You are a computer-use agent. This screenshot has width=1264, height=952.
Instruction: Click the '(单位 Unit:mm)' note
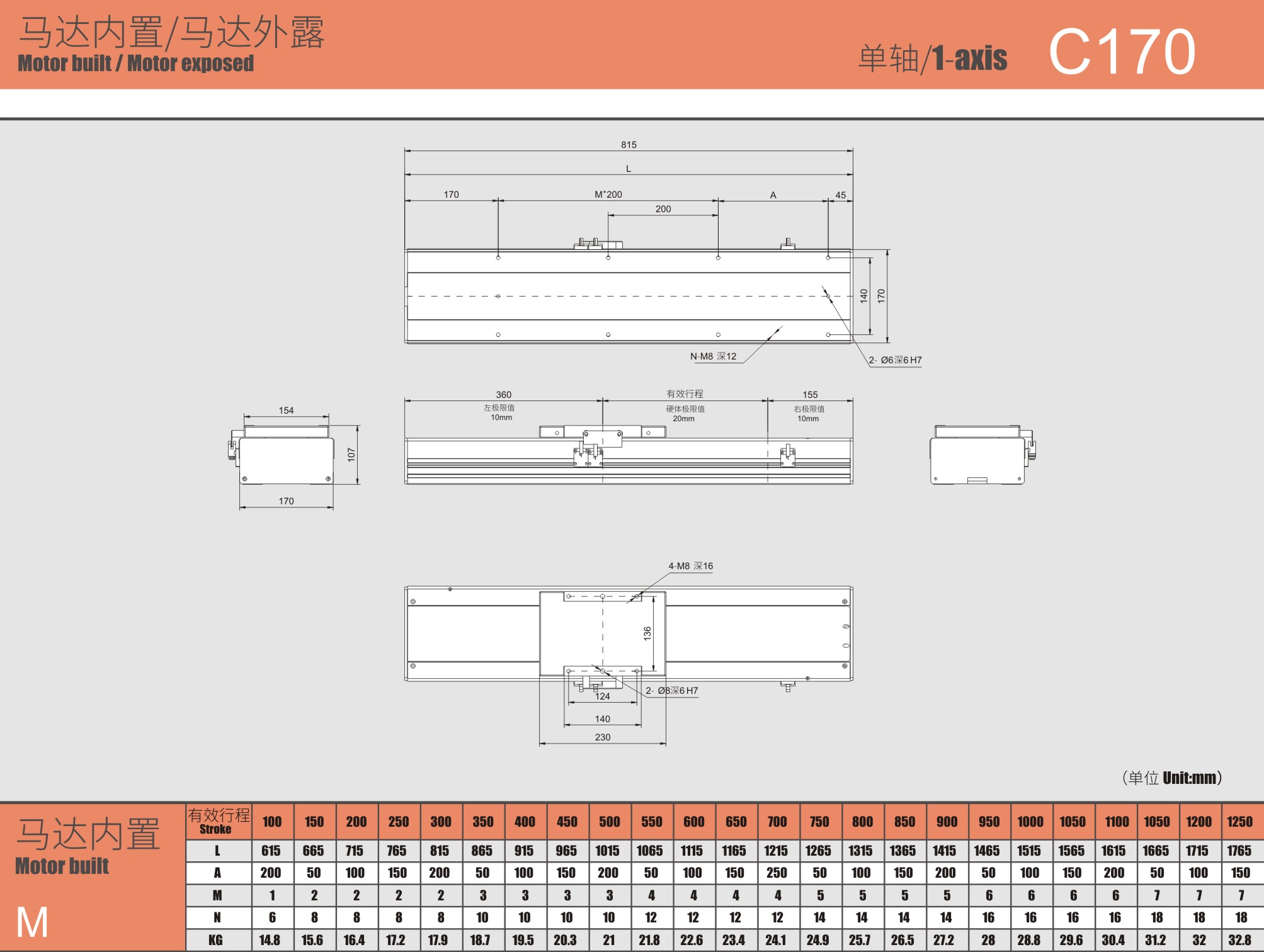coord(1172,778)
